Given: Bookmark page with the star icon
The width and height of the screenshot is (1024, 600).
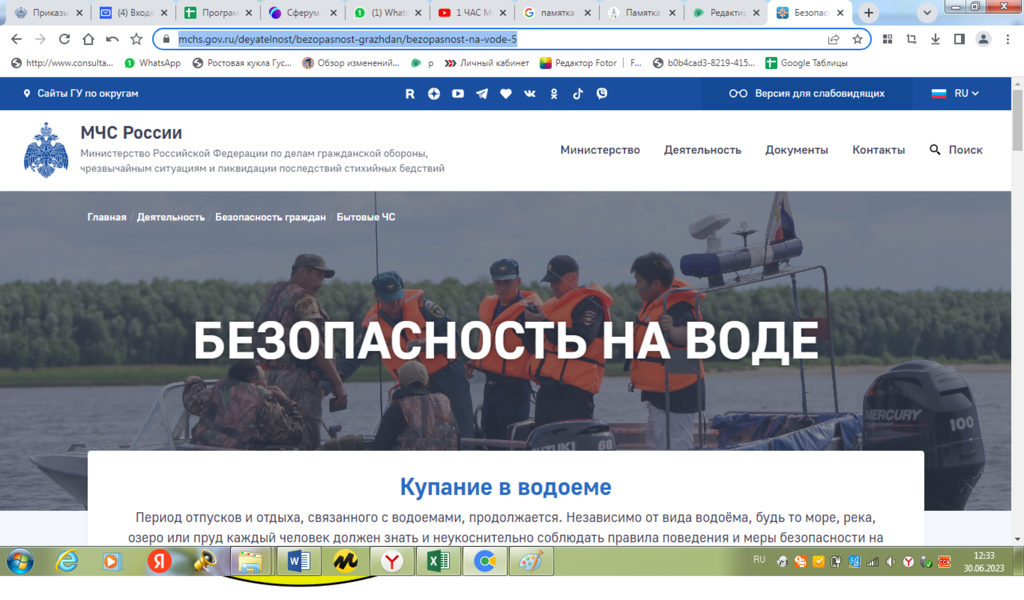Looking at the screenshot, I should 857,39.
